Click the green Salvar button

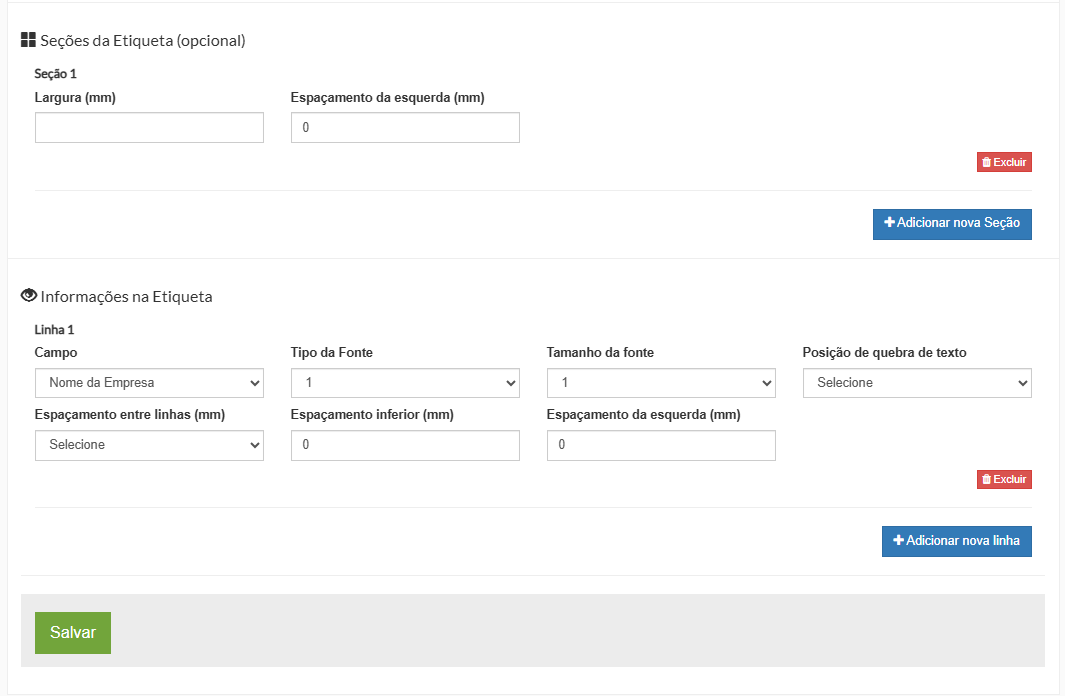coord(73,633)
